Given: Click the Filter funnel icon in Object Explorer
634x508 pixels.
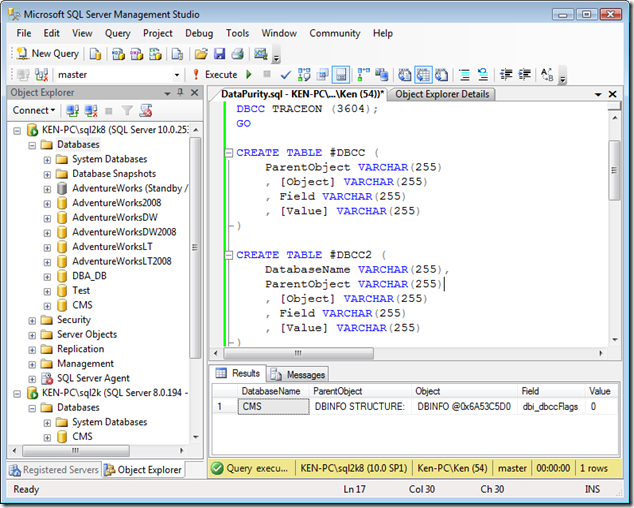Looking at the screenshot, I should click(127, 110).
